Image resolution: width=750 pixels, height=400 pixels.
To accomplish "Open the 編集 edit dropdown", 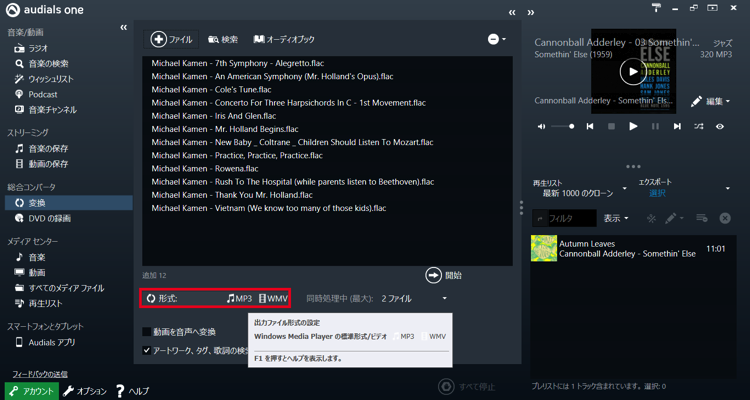I will [711, 101].
